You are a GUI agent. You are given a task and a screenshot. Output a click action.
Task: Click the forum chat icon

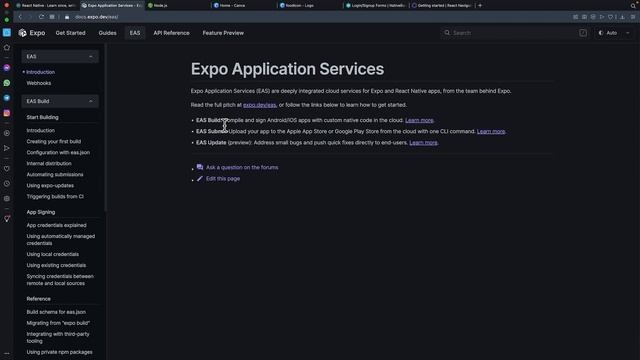coord(200,167)
